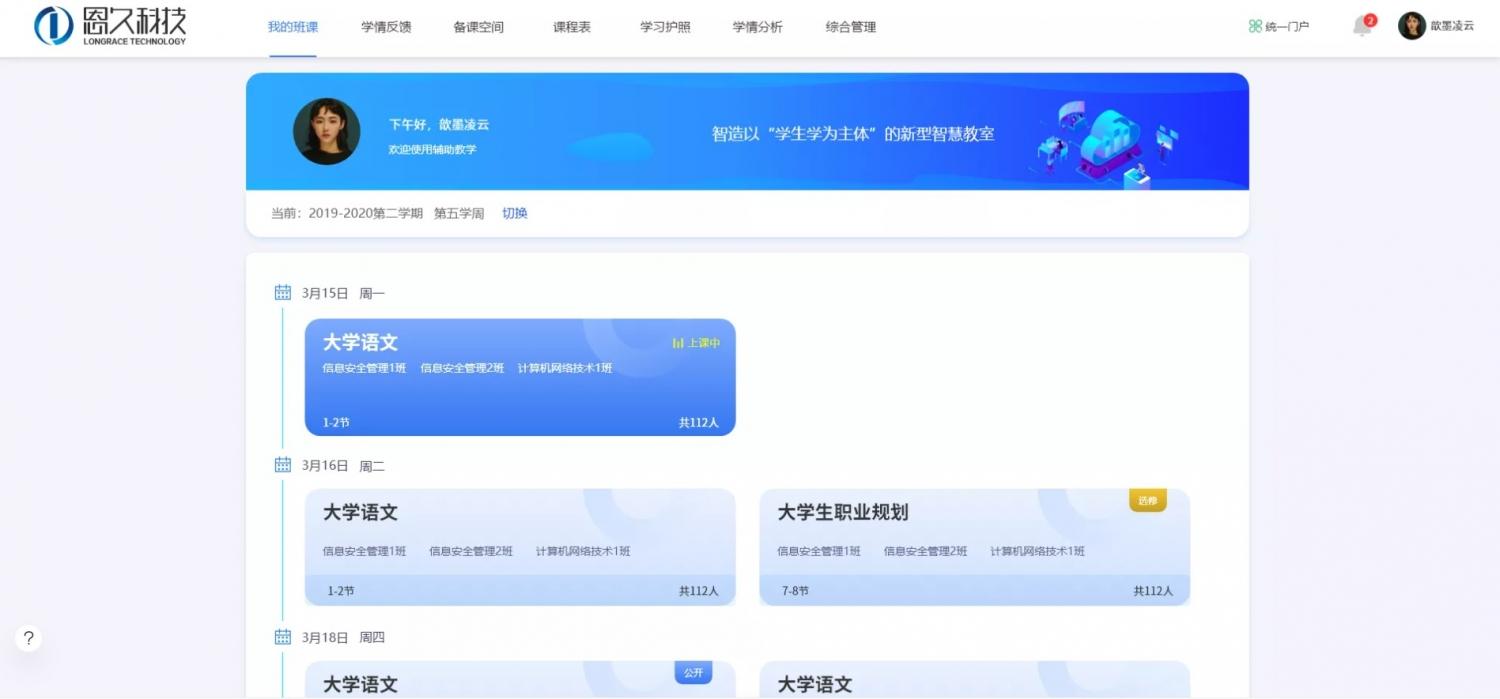Open 大学语文 class card on 3月15日
Viewport: 1500px width, 699px height.
pyautogui.click(x=520, y=377)
